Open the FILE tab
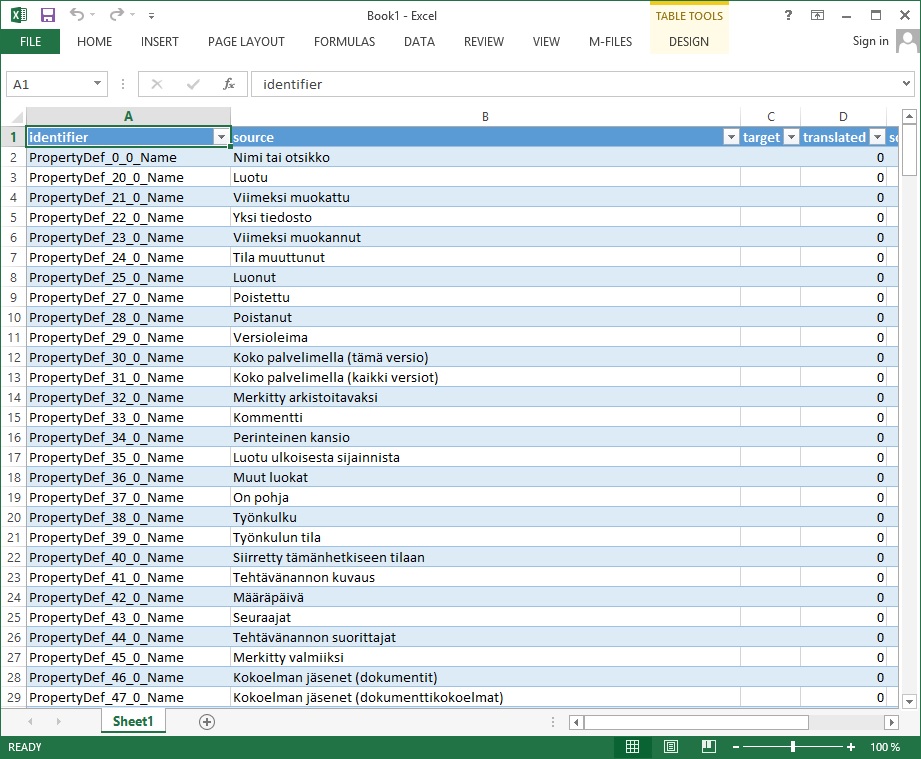The image size is (921, 759). (x=30, y=42)
